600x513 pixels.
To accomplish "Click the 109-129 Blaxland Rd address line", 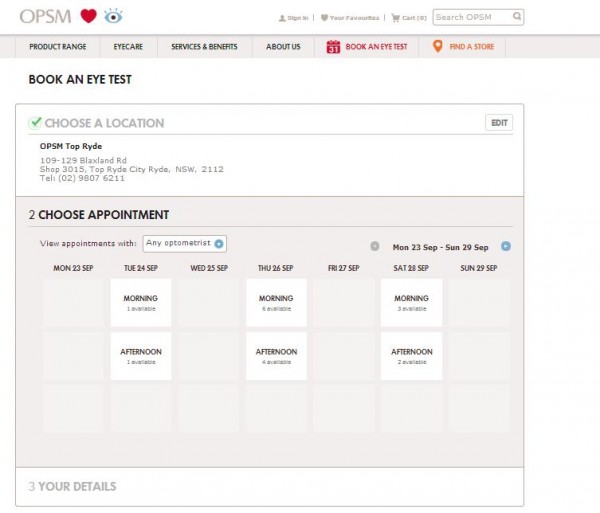I will coord(83,160).
